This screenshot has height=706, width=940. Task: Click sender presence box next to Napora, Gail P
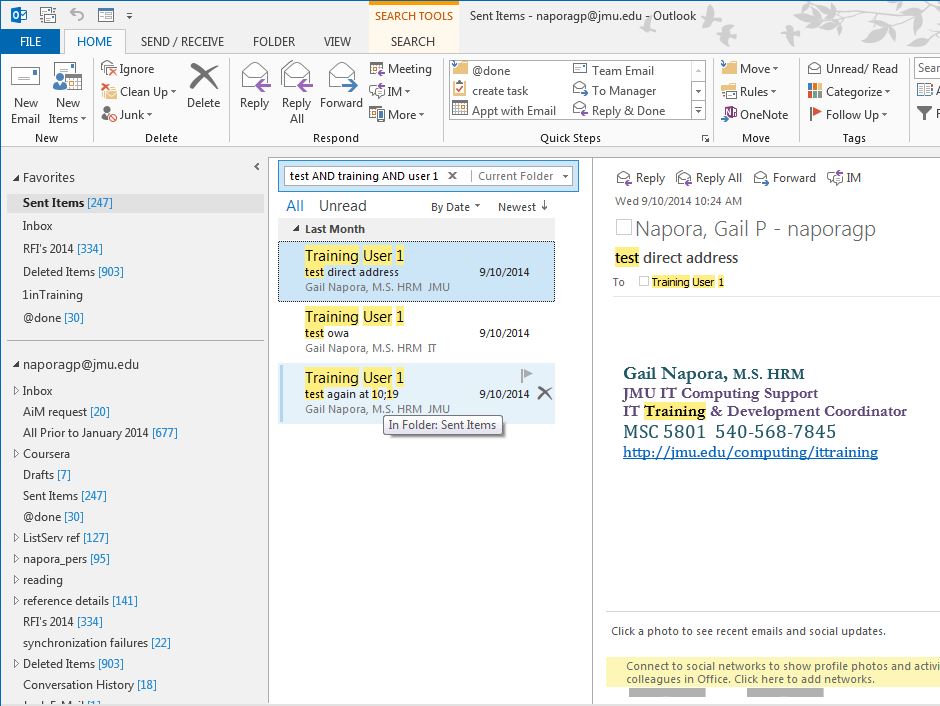pyautogui.click(x=623, y=227)
